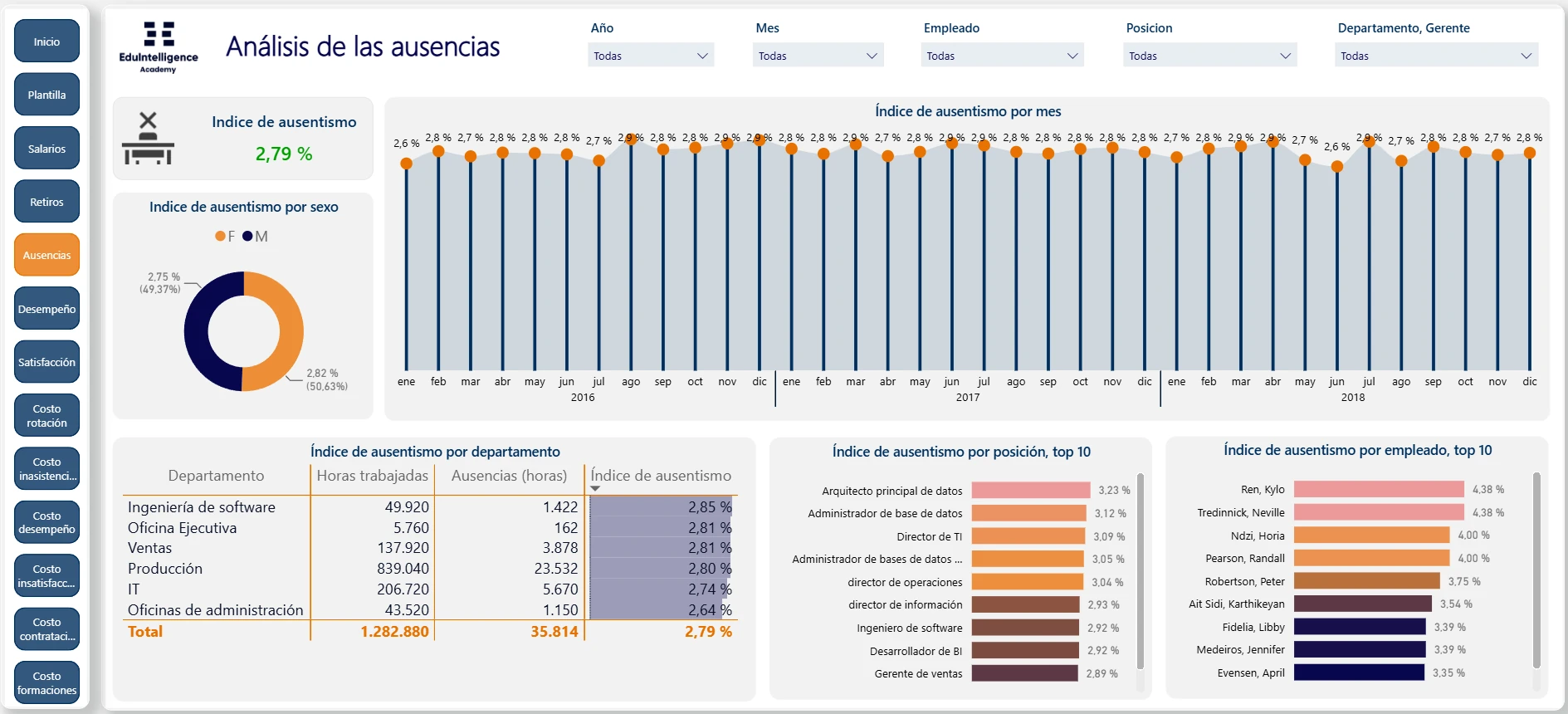
Task: Open the Costo rotación page
Action: (46, 416)
